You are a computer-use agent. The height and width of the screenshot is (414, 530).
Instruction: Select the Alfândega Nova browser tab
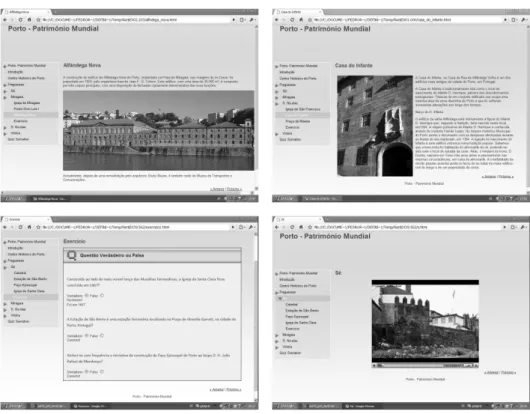pos(26,12)
